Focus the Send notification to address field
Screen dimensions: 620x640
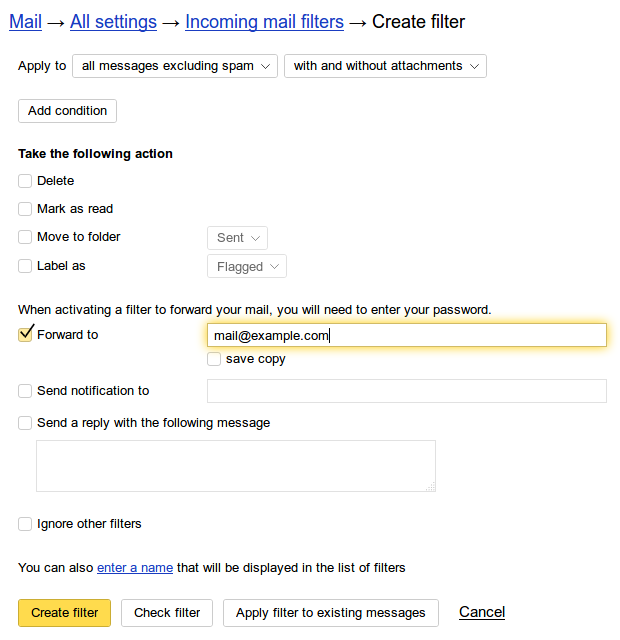(x=407, y=391)
